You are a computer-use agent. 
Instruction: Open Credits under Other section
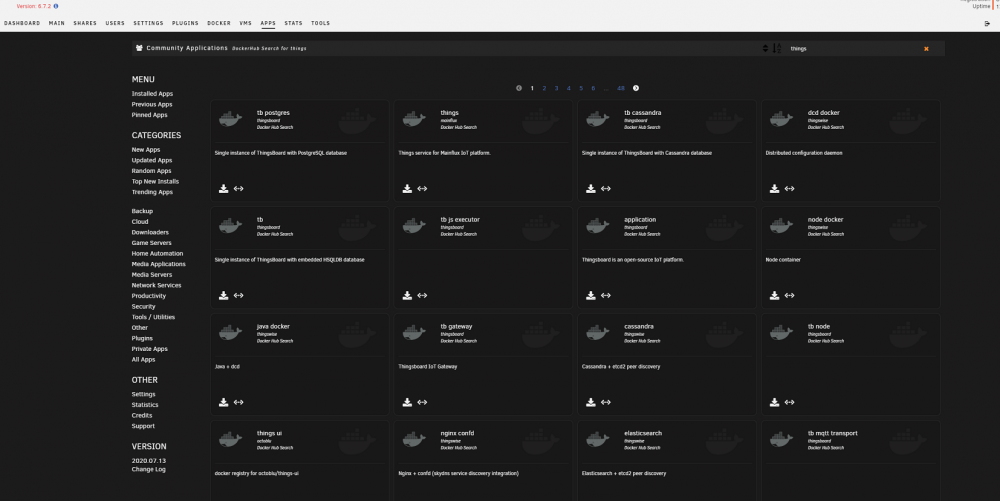(142, 416)
